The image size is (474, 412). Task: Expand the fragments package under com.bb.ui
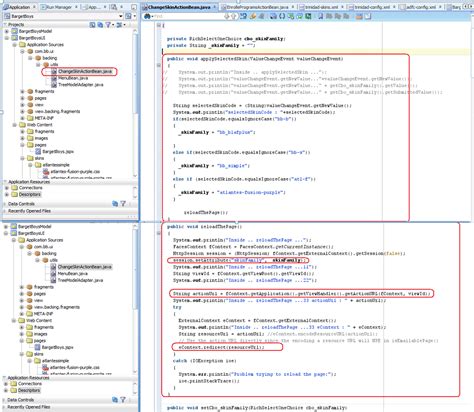point(22,91)
